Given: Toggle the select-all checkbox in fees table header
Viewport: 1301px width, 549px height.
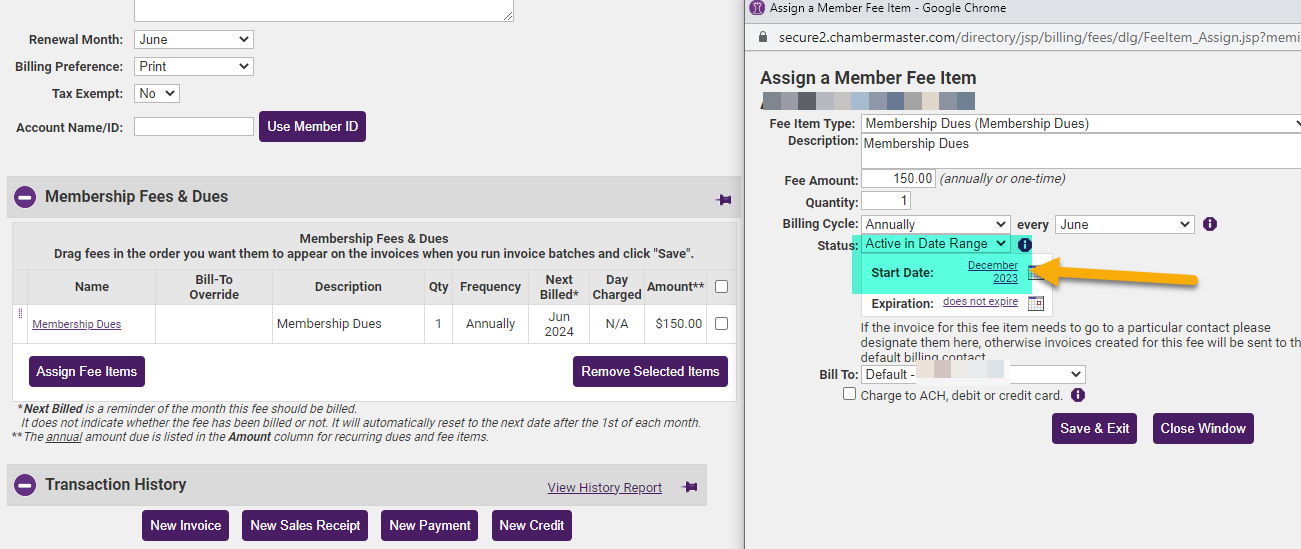Looking at the screenshot, I should pyautogui.click(x=721, y=287).
